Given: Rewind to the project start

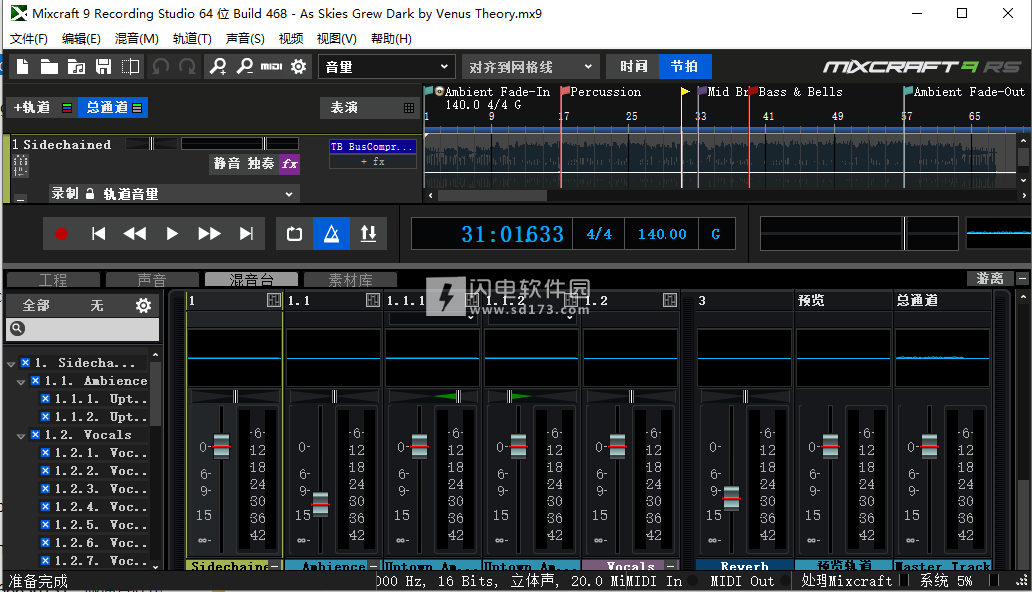Looking at the screenshot, I should click(x=99, y=234).
